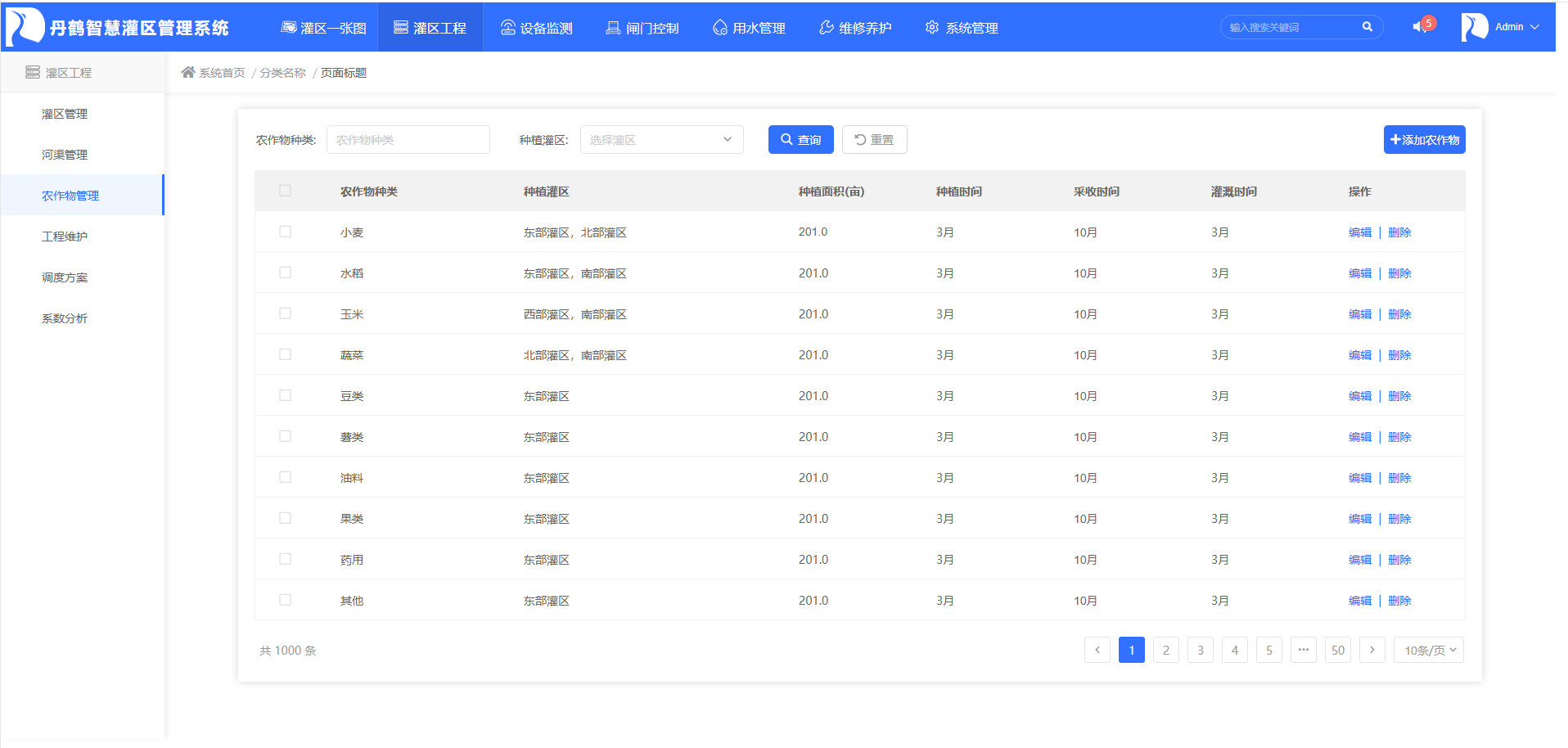The width and height of the screenshot is (1568, 748).
Task: Click 分类名称 breadcrumb link
Action: (x=282, y=73)
